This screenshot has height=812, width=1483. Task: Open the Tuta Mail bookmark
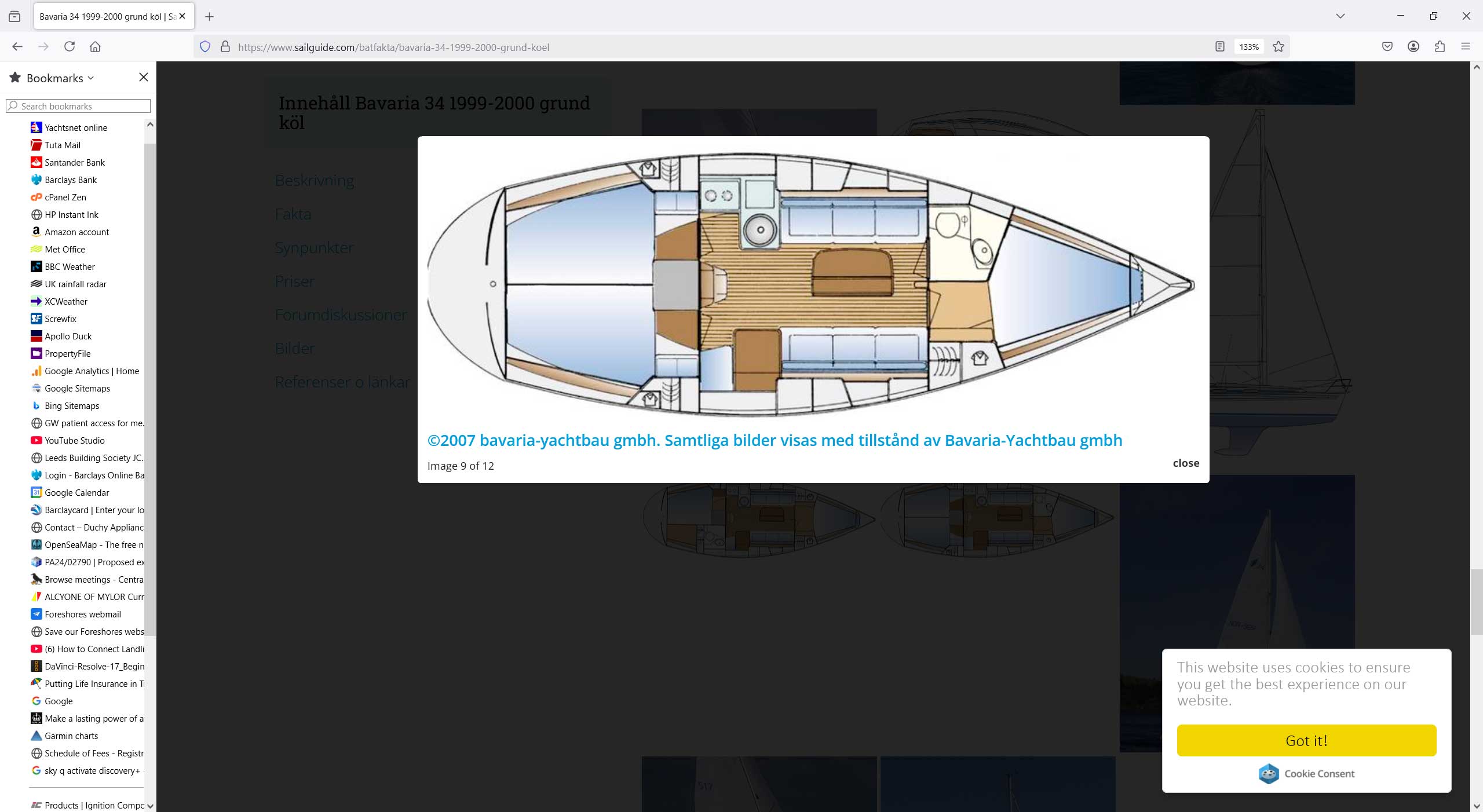tap(56, 145)
